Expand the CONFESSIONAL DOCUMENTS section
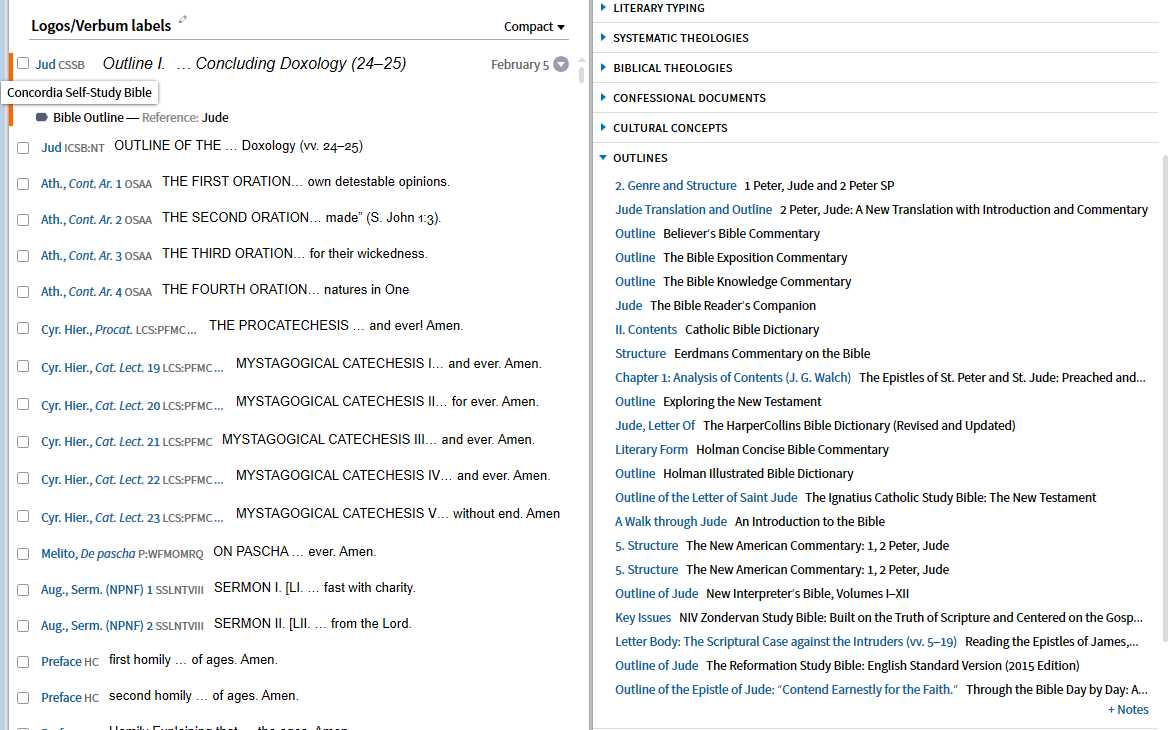The height and width of the screenshot is (730, 1173). click(x=603, y=97)
